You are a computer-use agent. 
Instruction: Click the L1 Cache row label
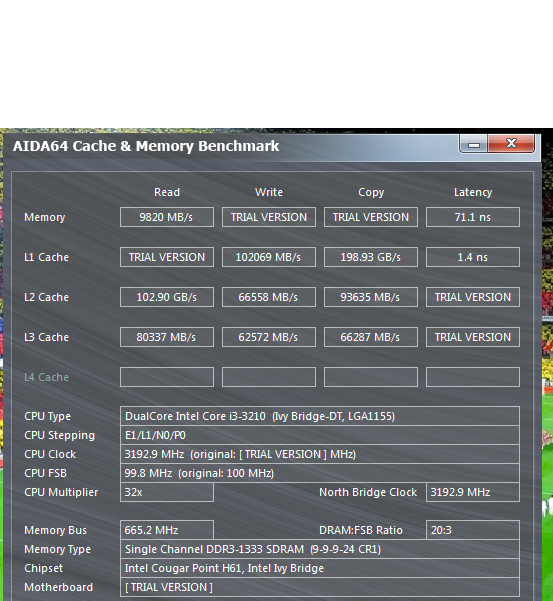[x=46, y=257]
